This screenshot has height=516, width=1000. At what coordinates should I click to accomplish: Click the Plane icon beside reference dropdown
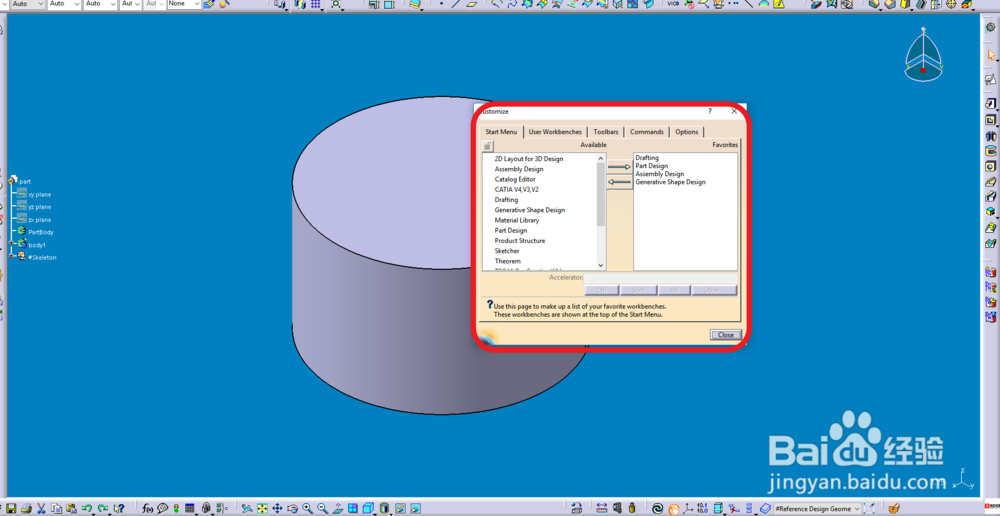(765, 508)
